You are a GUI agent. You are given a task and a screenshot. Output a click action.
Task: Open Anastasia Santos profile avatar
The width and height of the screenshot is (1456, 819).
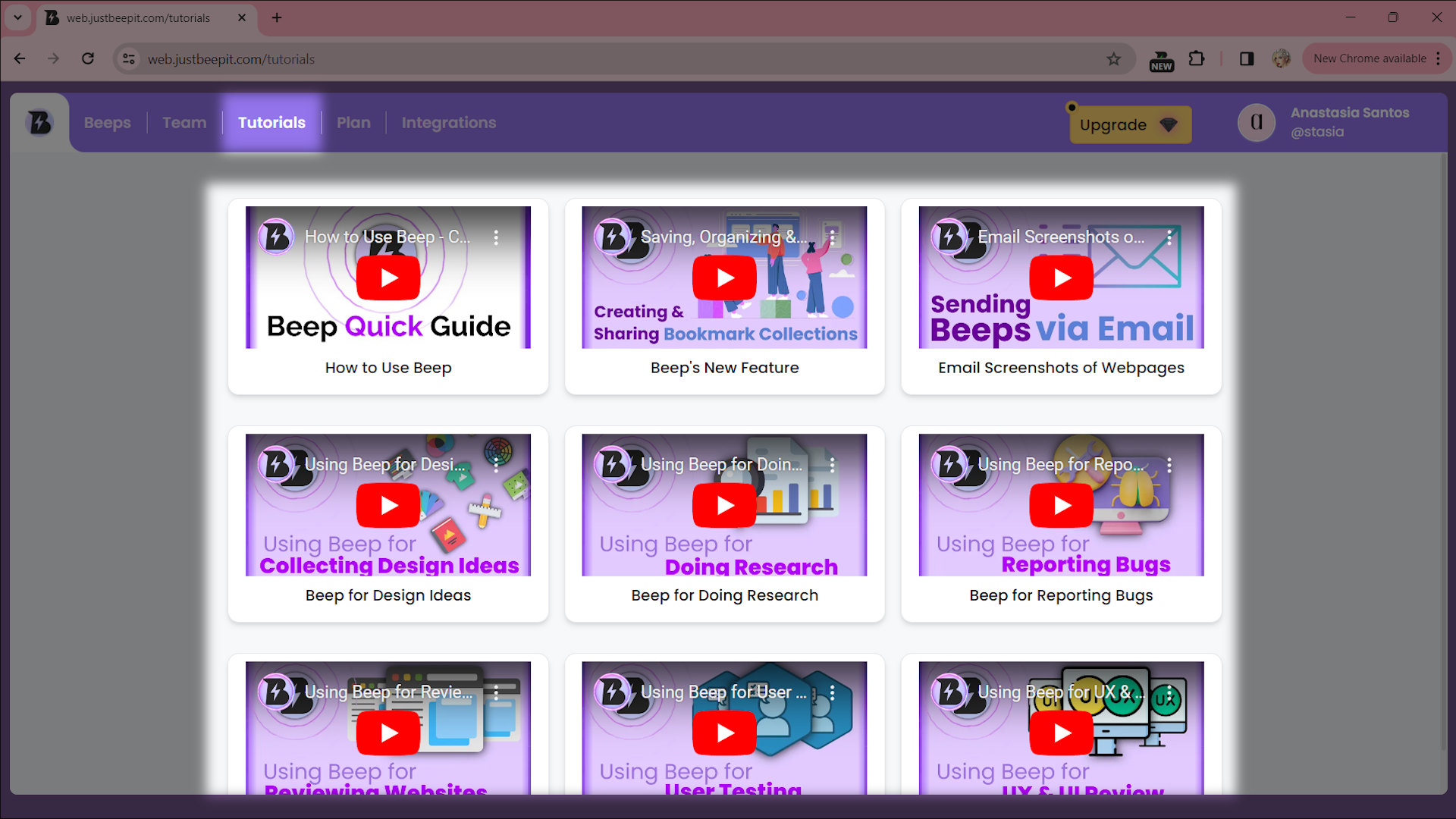[1257, 122]
